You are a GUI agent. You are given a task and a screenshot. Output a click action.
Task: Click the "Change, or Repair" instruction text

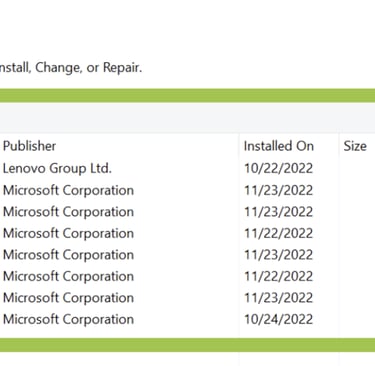coord(89,68)
